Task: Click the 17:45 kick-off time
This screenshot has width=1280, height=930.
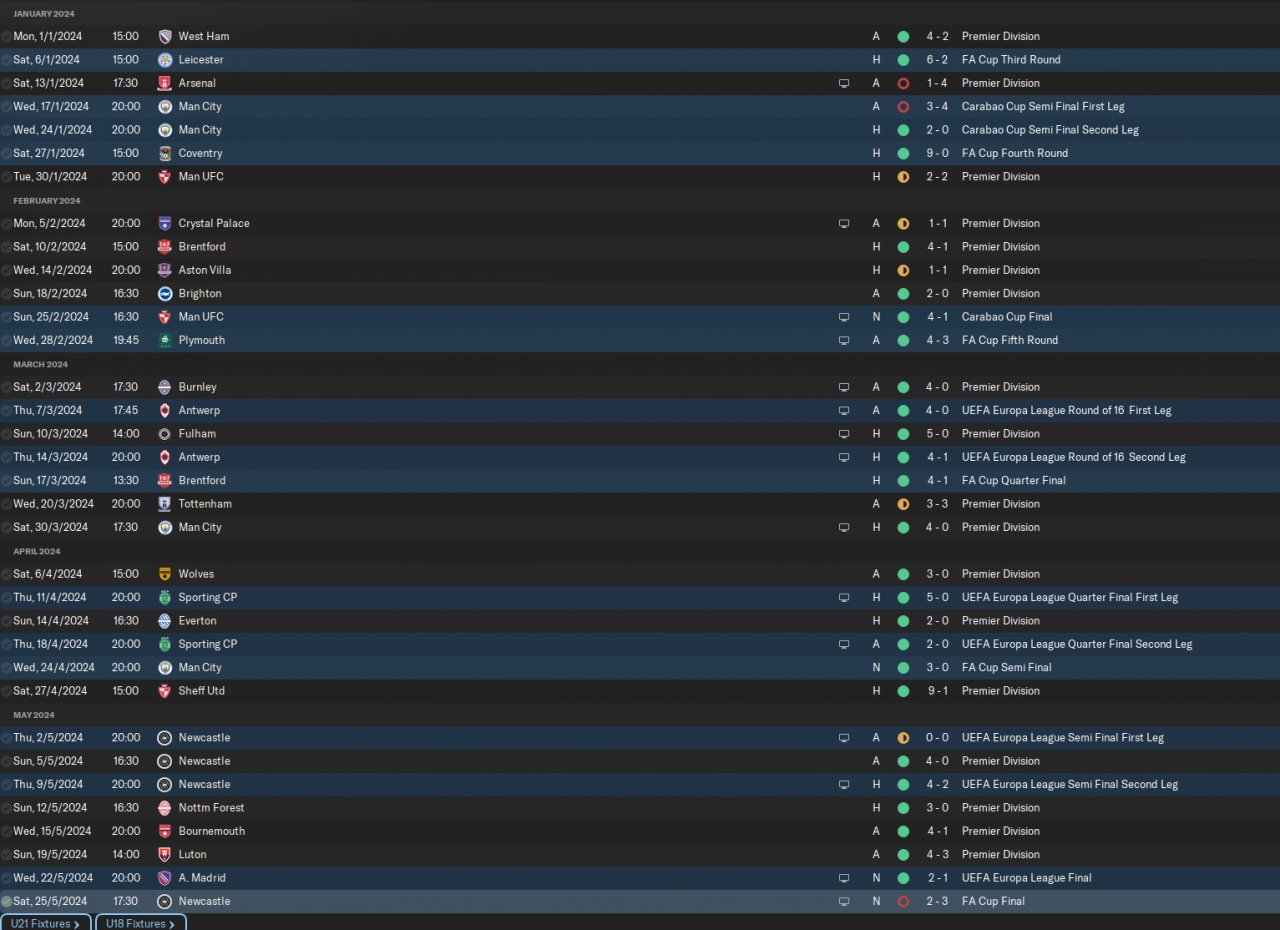Action: pyautogui.click(x=126, y=410)
